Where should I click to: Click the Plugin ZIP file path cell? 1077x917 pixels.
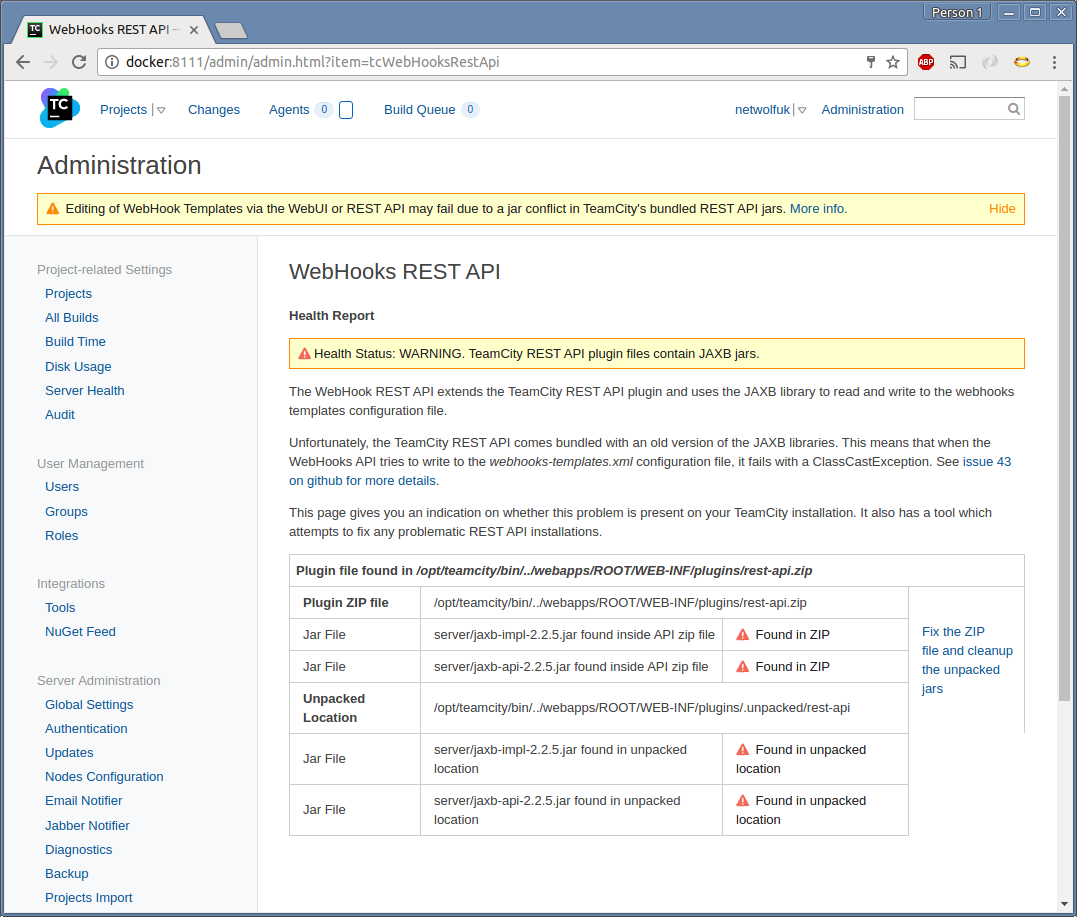pyautogui.click(x=664, y=602)
